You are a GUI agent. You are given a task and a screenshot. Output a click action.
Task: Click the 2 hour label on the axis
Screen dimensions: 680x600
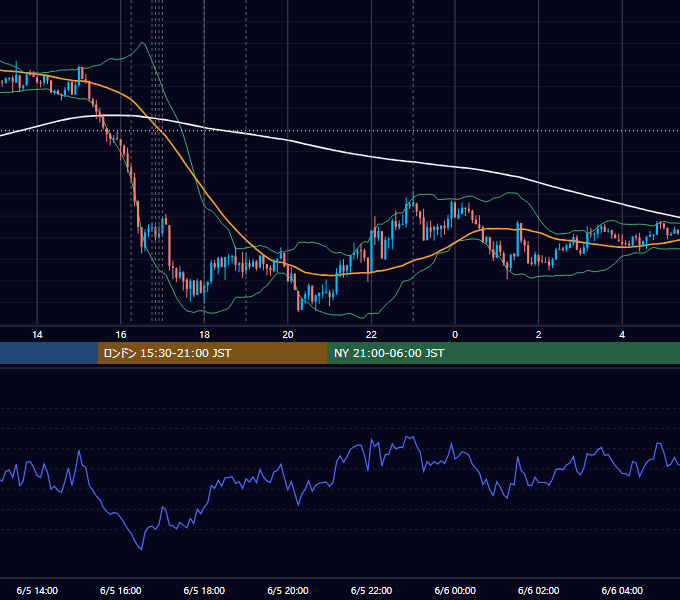[x=539, y=335]
